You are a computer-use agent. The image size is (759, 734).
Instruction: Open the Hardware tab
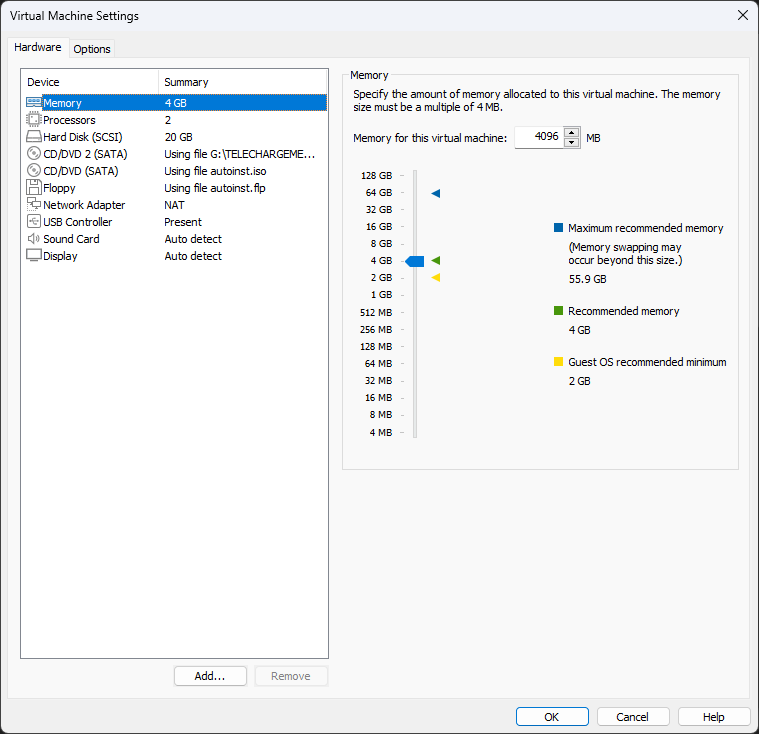tap(38, 48)
